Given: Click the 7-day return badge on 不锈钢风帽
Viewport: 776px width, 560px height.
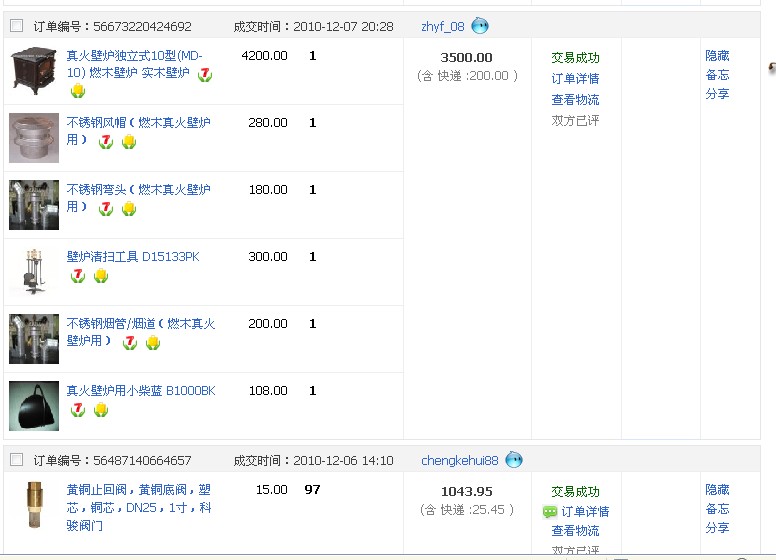Looking at the screenshot, I should [106, 142].
